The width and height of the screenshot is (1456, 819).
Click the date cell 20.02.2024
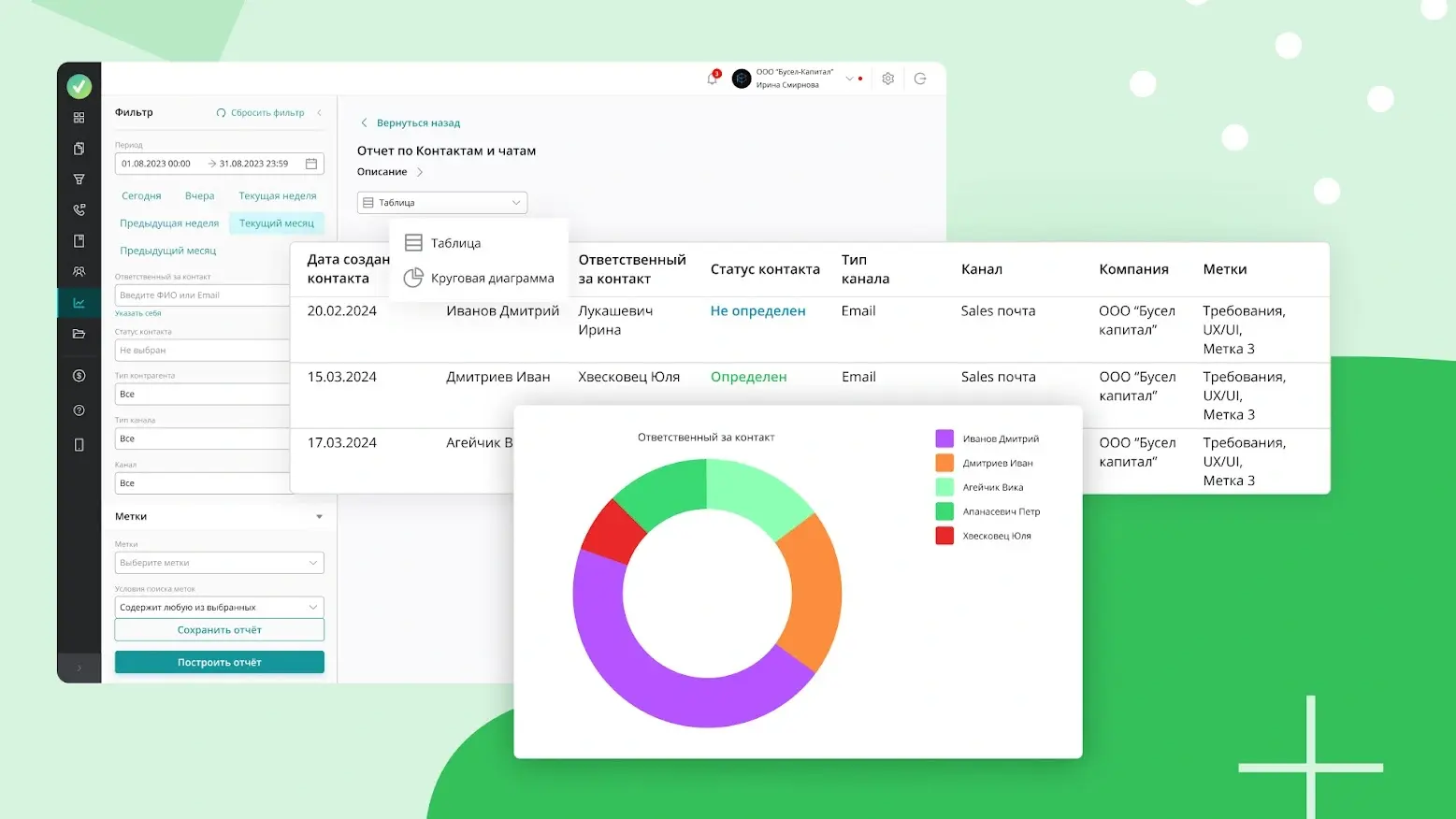pyautogui.click(x=342, y=311)
